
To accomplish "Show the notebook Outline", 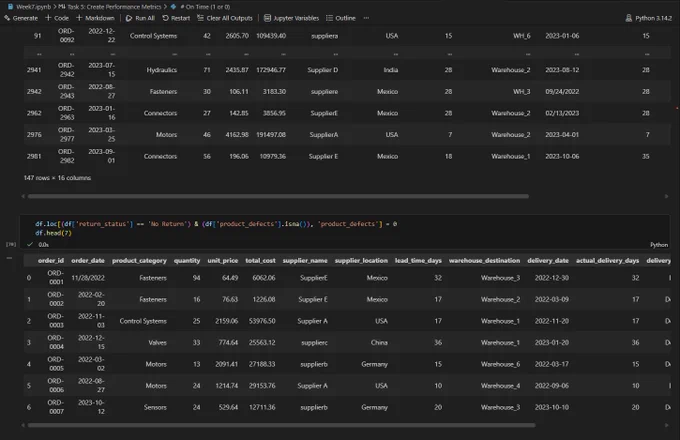I will 341,18.
